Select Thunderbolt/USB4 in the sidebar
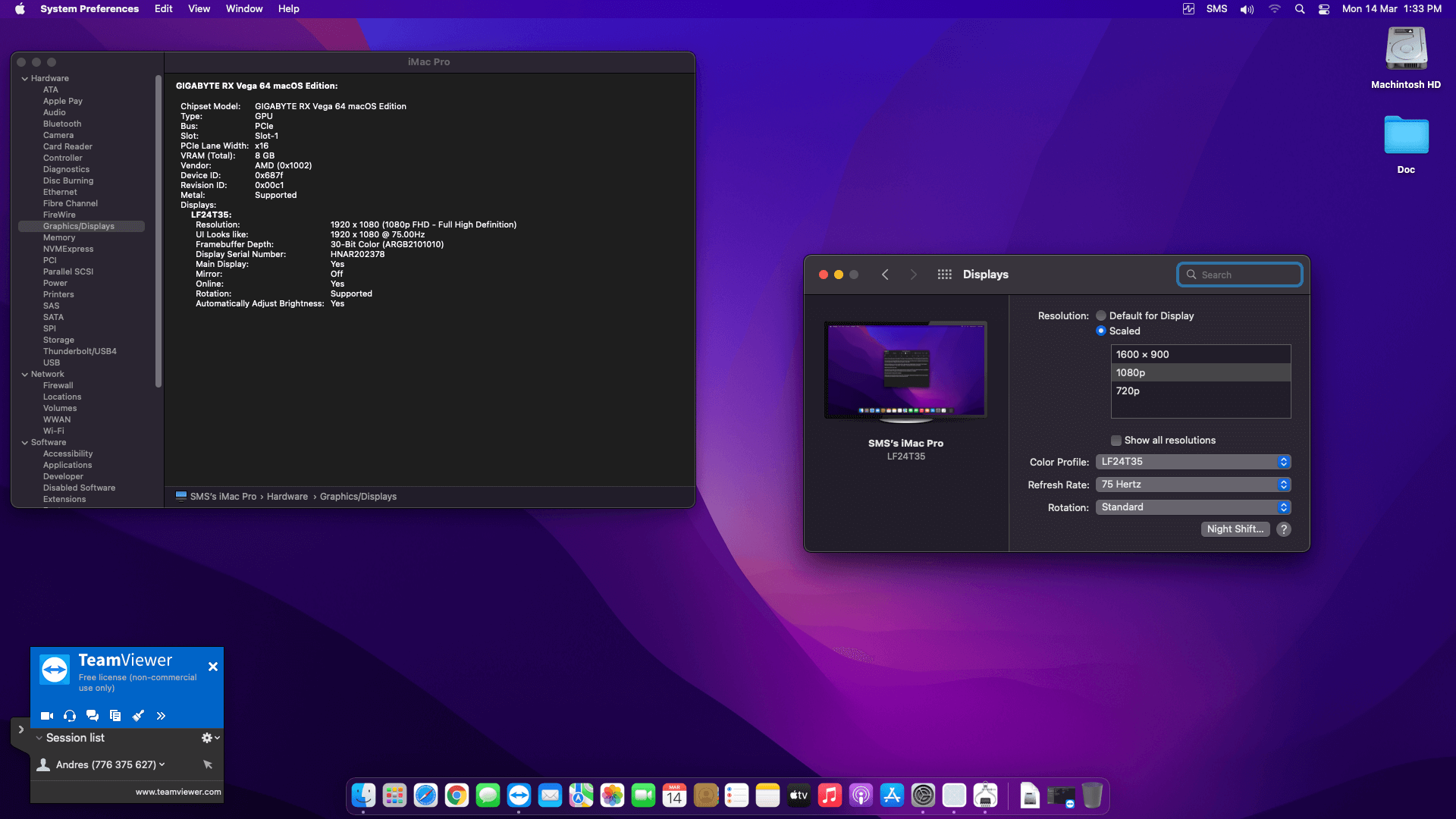 (80, 352)
